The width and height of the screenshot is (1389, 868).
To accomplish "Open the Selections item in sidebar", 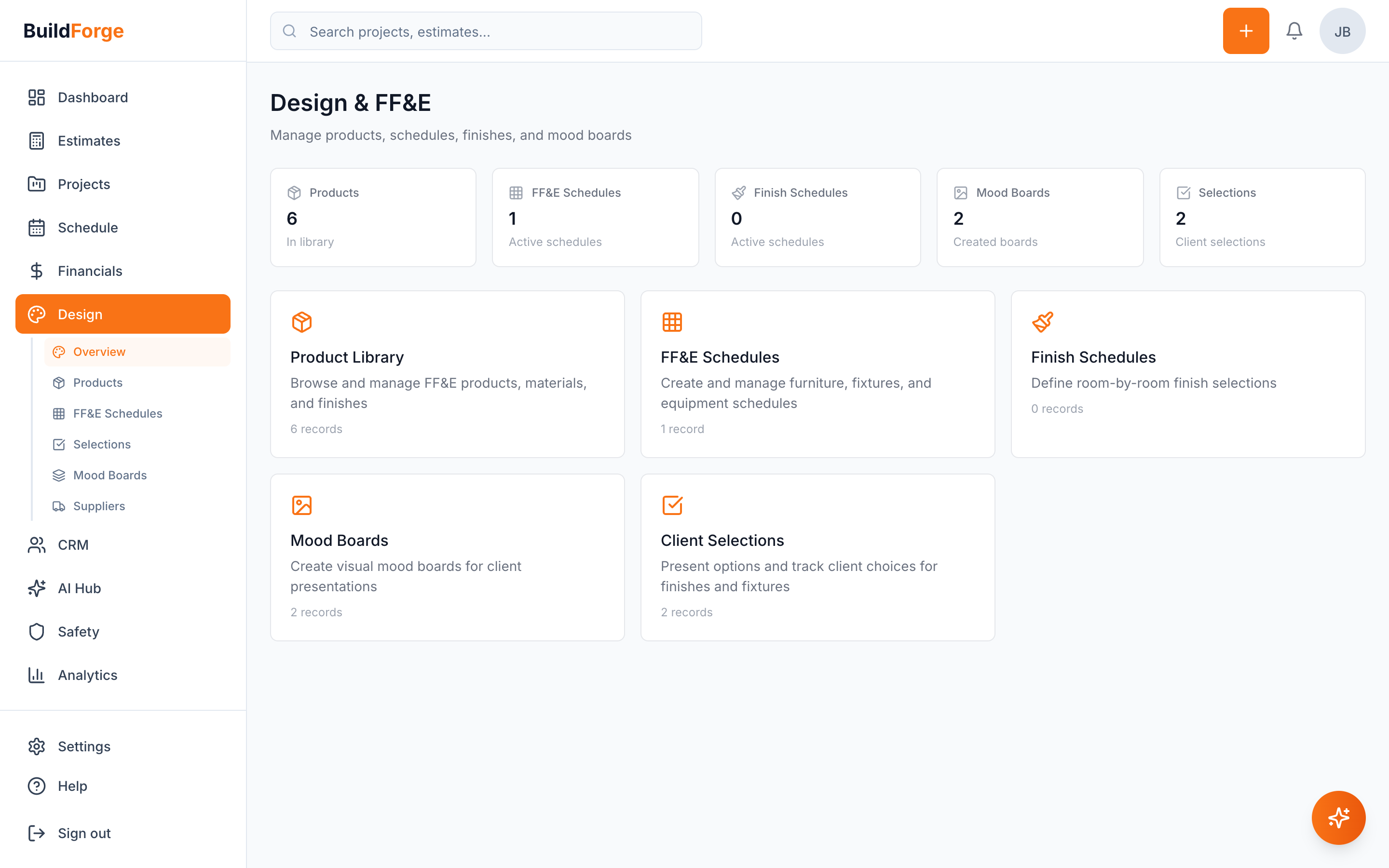I will 102,444.
